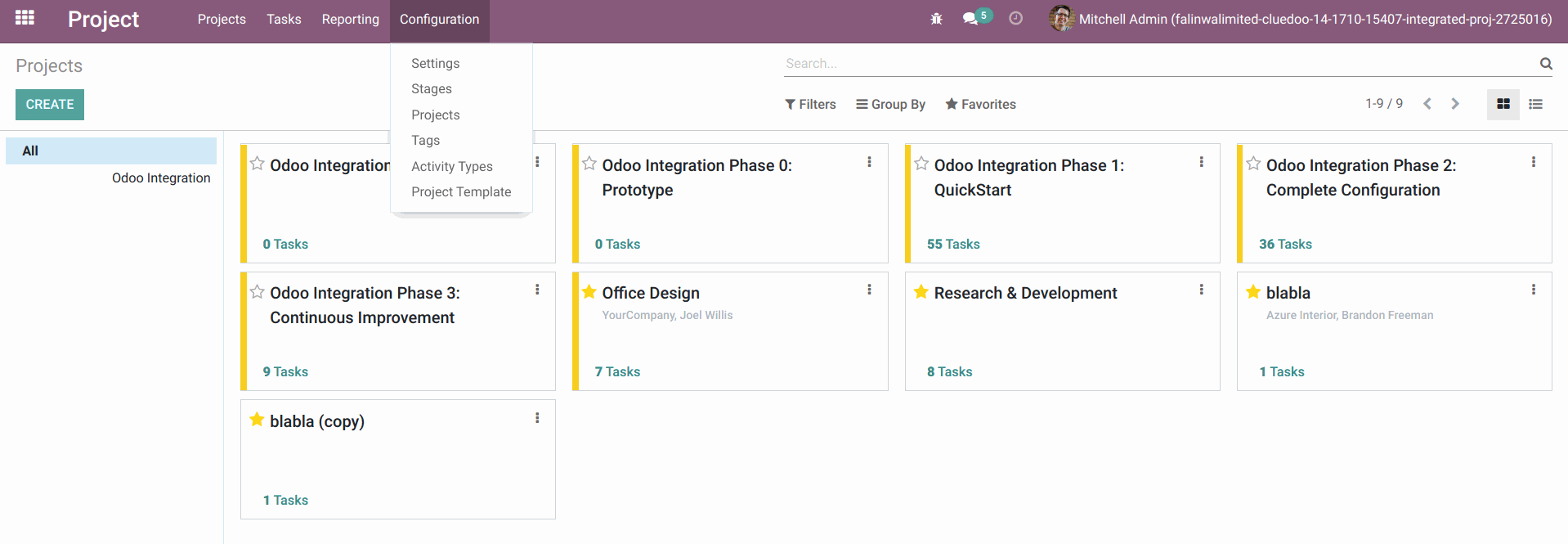Viewport: 1568px width, 544px height.
Task: Open the apps grid menu icon
Action: pyautogui.click(x=25, y=18)
